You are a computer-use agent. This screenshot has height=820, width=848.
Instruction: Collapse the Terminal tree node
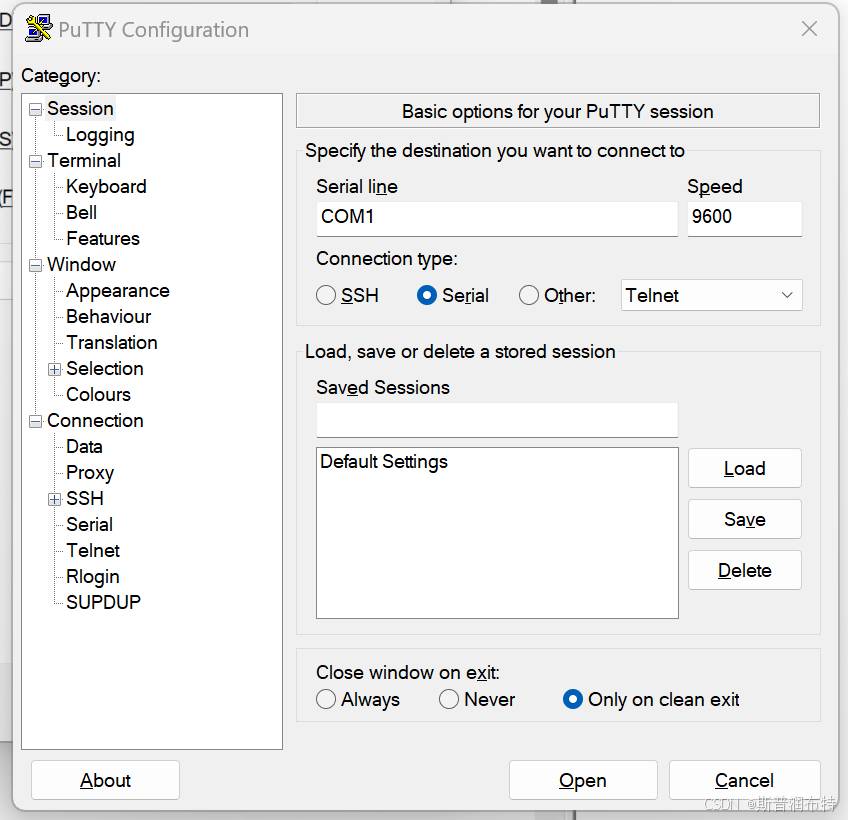coord(35,161)
